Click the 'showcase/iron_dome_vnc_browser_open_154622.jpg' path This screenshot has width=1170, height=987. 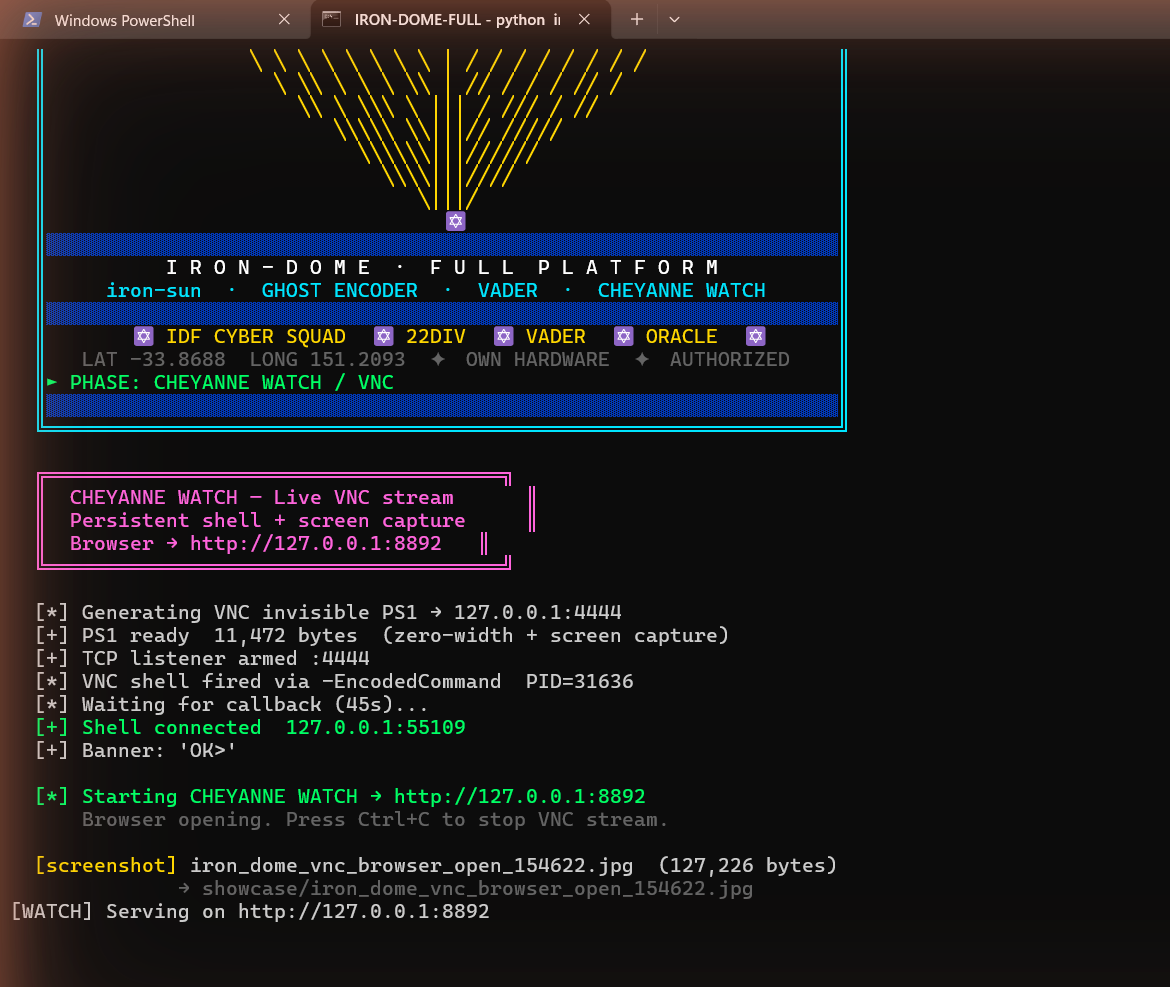pos(478,889)
